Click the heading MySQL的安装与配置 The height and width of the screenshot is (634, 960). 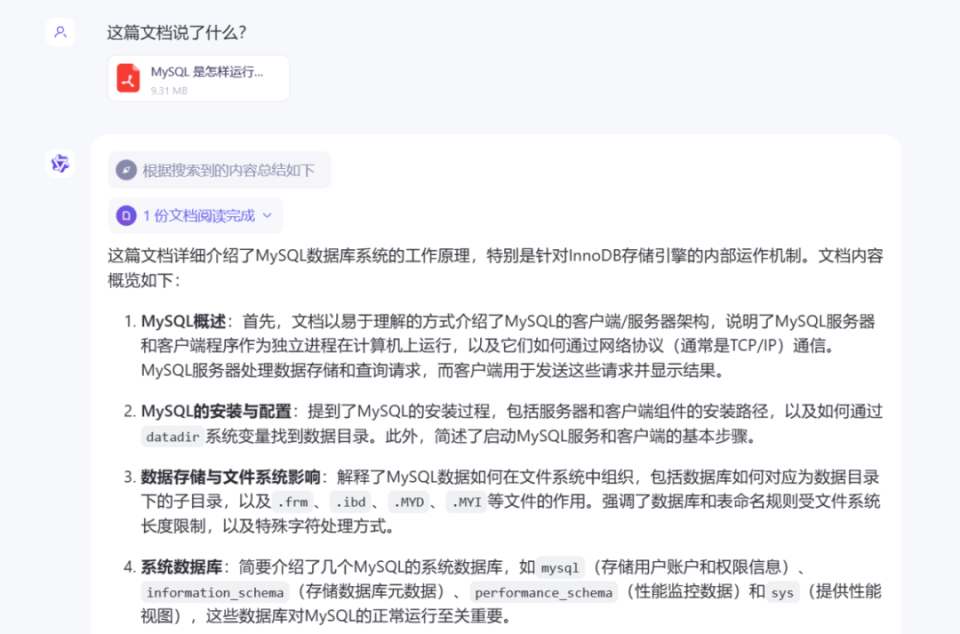(216, 411)
